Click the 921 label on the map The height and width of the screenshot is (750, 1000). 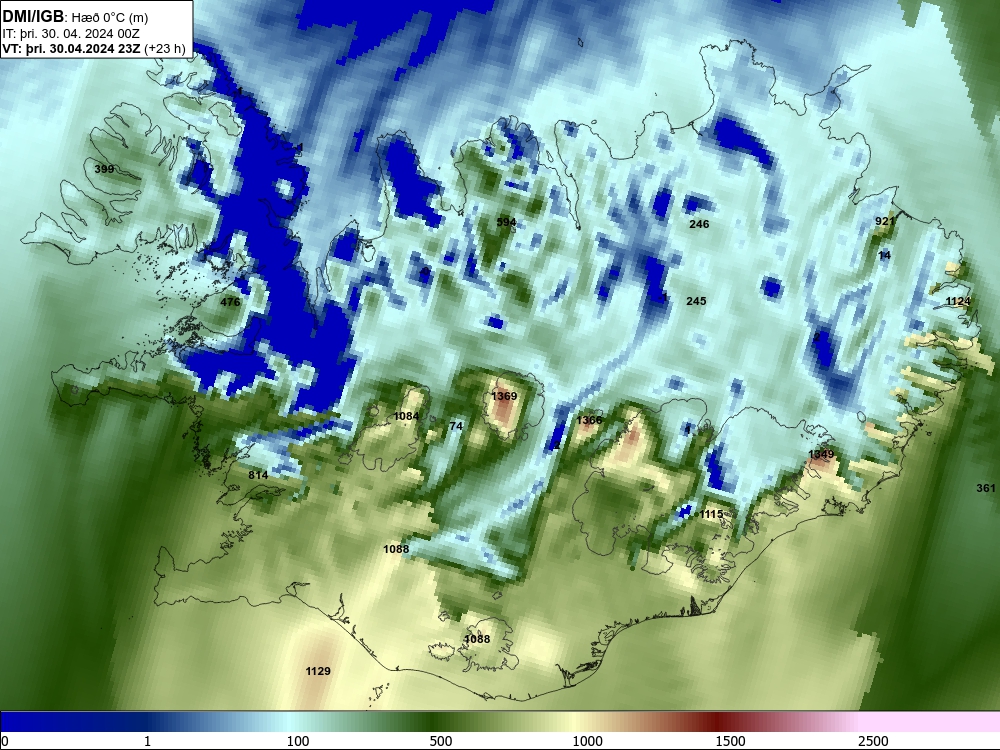click(x=885, y=221)
